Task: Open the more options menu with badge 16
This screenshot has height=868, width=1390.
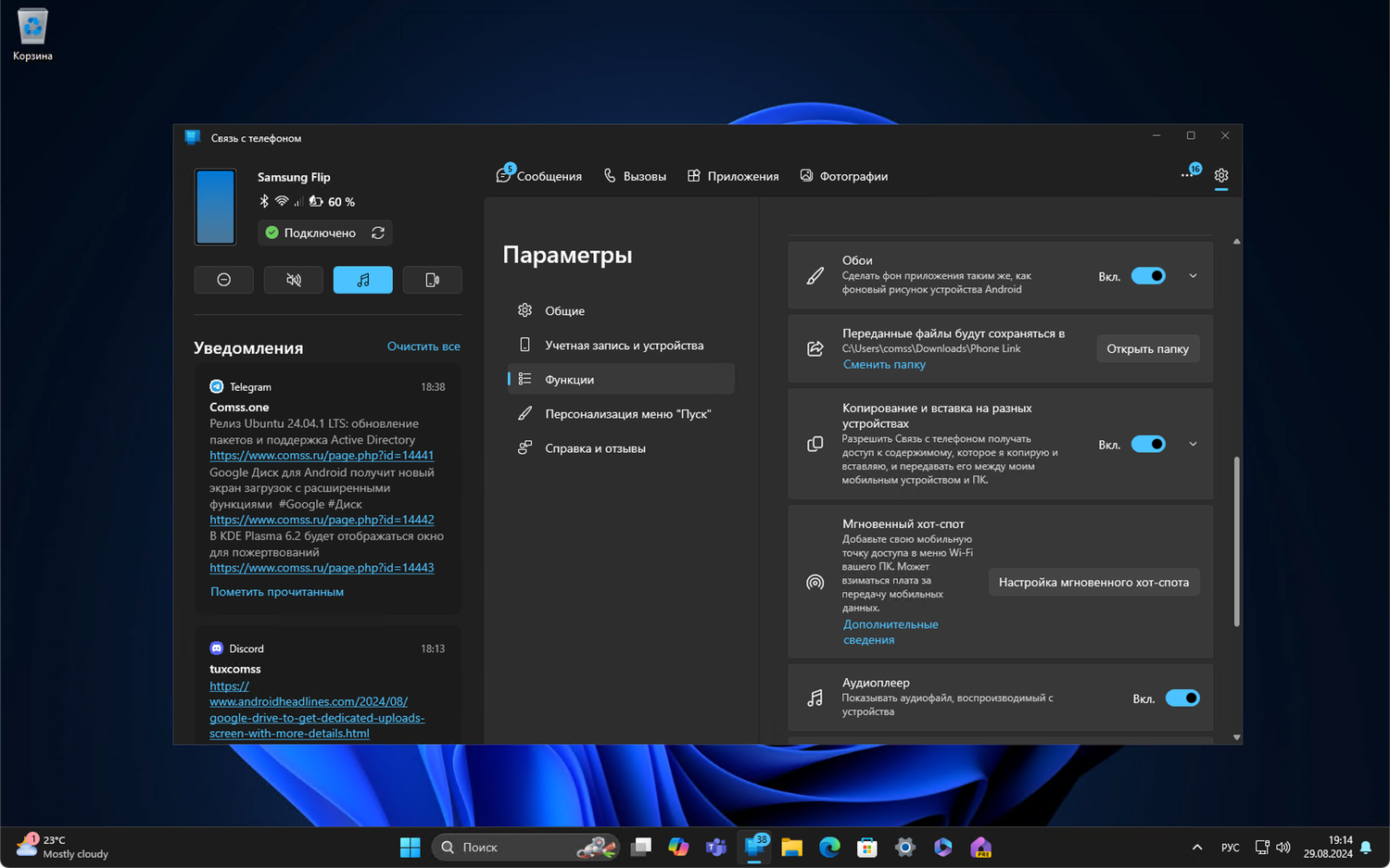Action: tap(1188, 174)
